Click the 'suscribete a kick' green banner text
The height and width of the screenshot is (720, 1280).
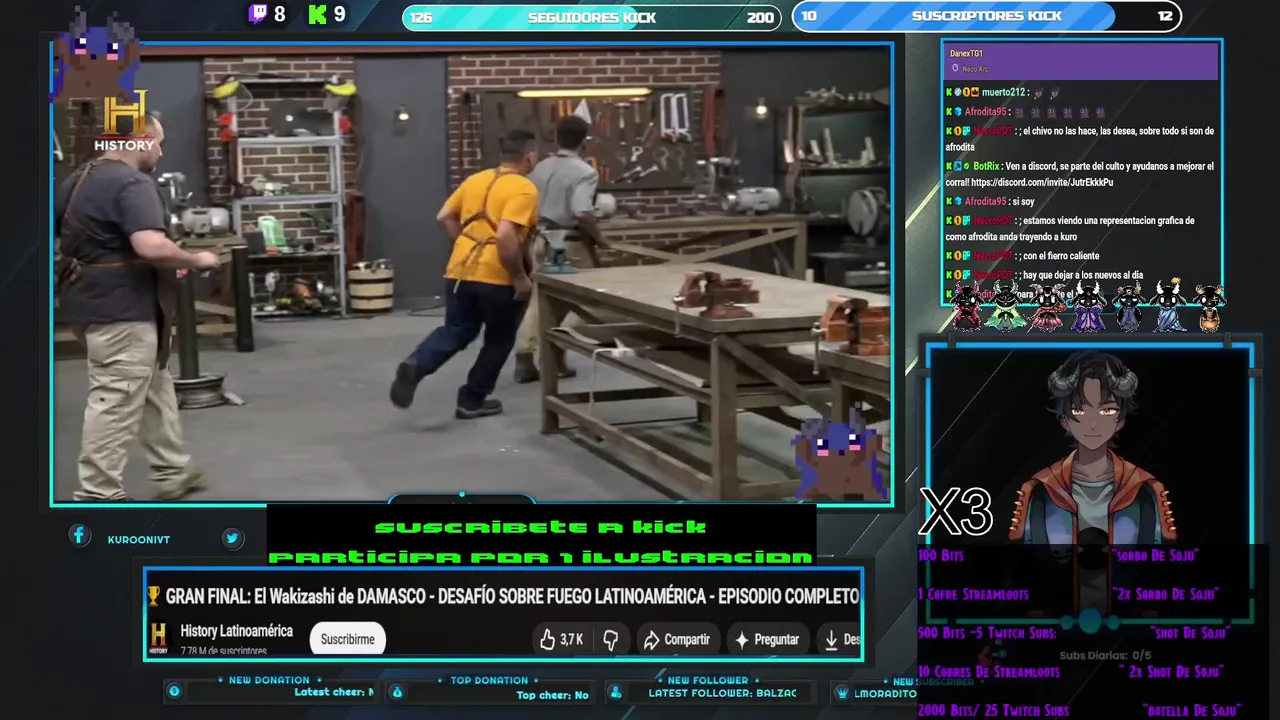click(540, 527)
